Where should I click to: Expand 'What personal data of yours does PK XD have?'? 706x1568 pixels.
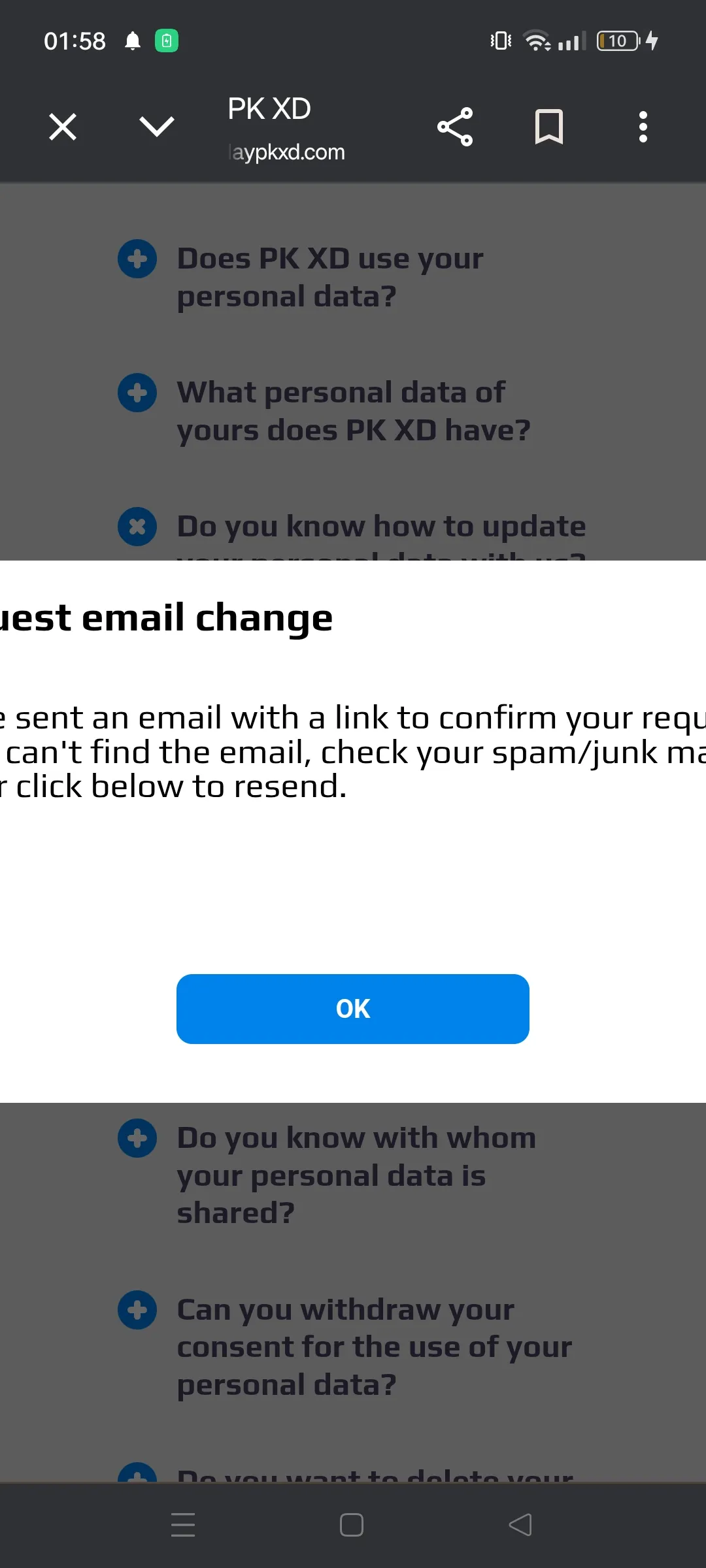click(136, 393)
